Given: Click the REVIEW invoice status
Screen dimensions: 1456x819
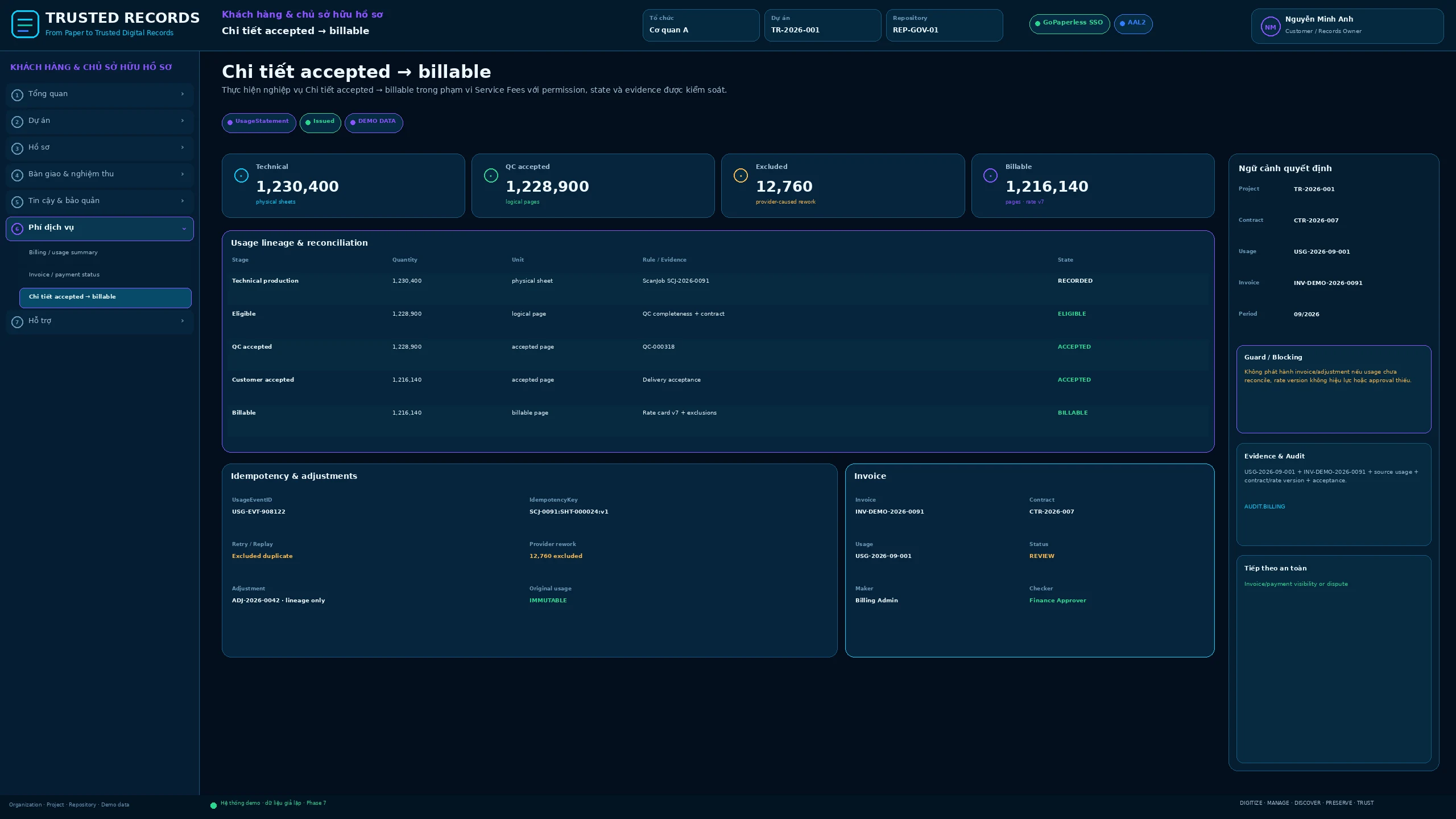Looking at the screenshot, I should click(1042, 556).
